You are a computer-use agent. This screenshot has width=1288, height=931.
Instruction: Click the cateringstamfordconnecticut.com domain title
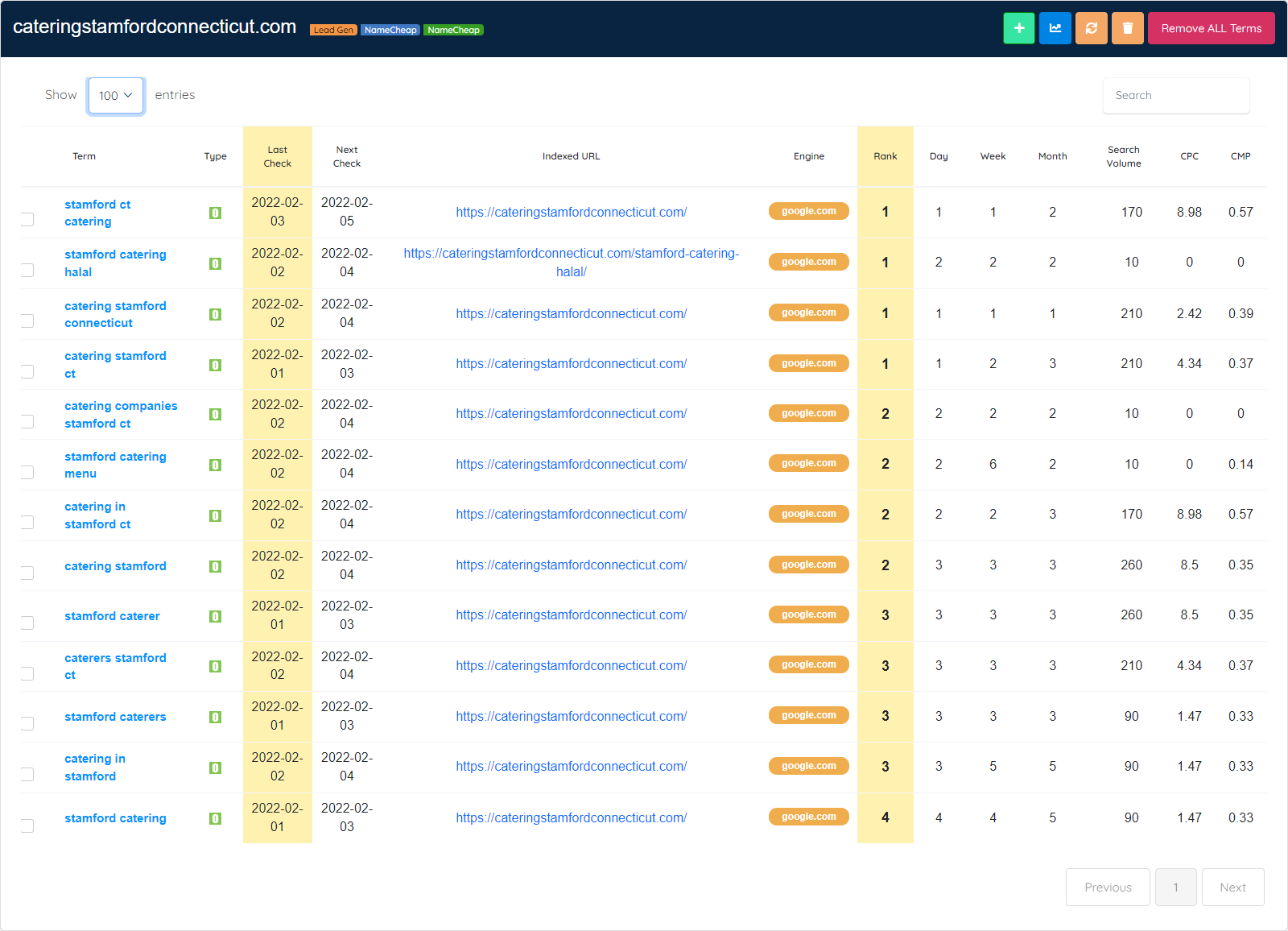(x=155, y=27)
